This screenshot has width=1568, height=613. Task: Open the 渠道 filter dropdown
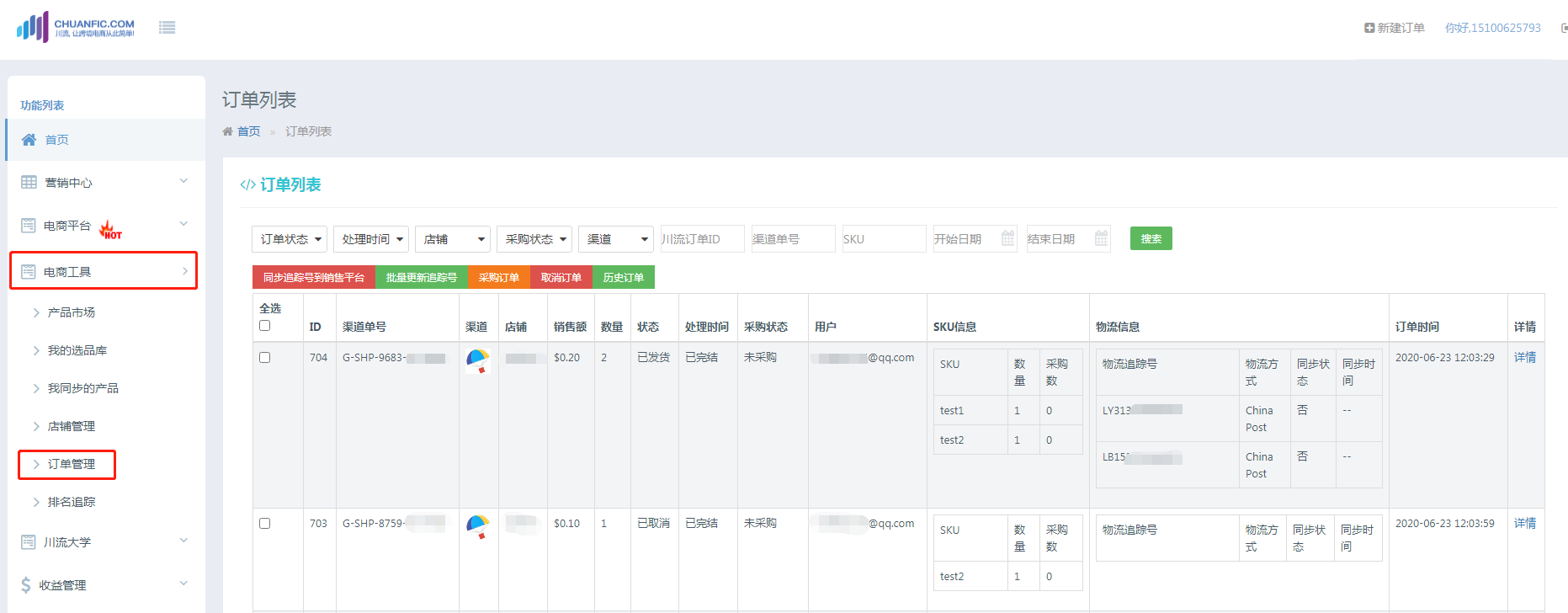click(616, 239)
